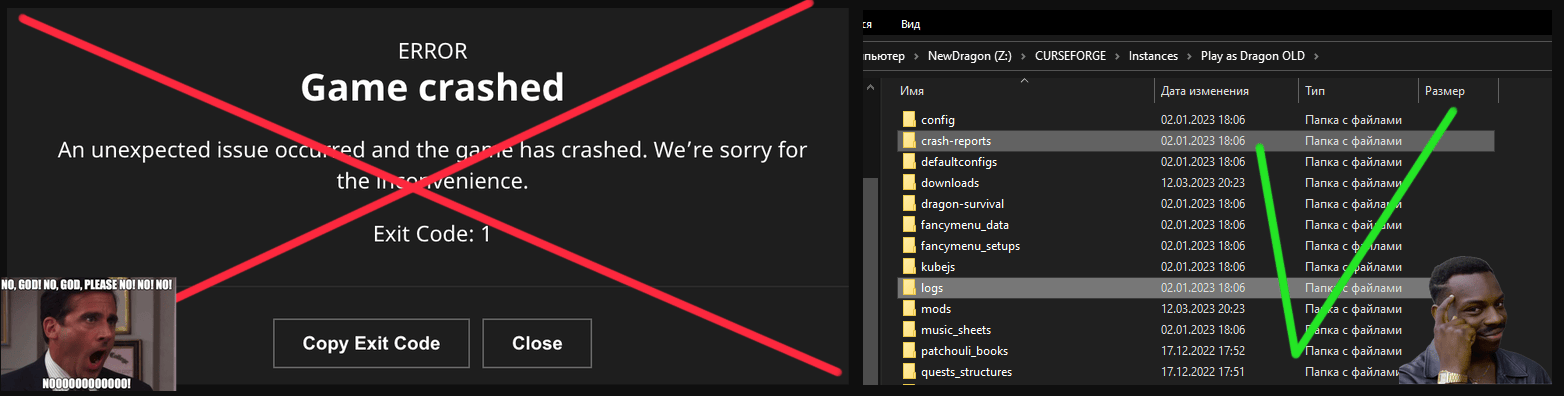Image resolution: width=1564 pixels, height=396 pixels.
Task: Select the downloads folder icon
Action: pos(909,183)
